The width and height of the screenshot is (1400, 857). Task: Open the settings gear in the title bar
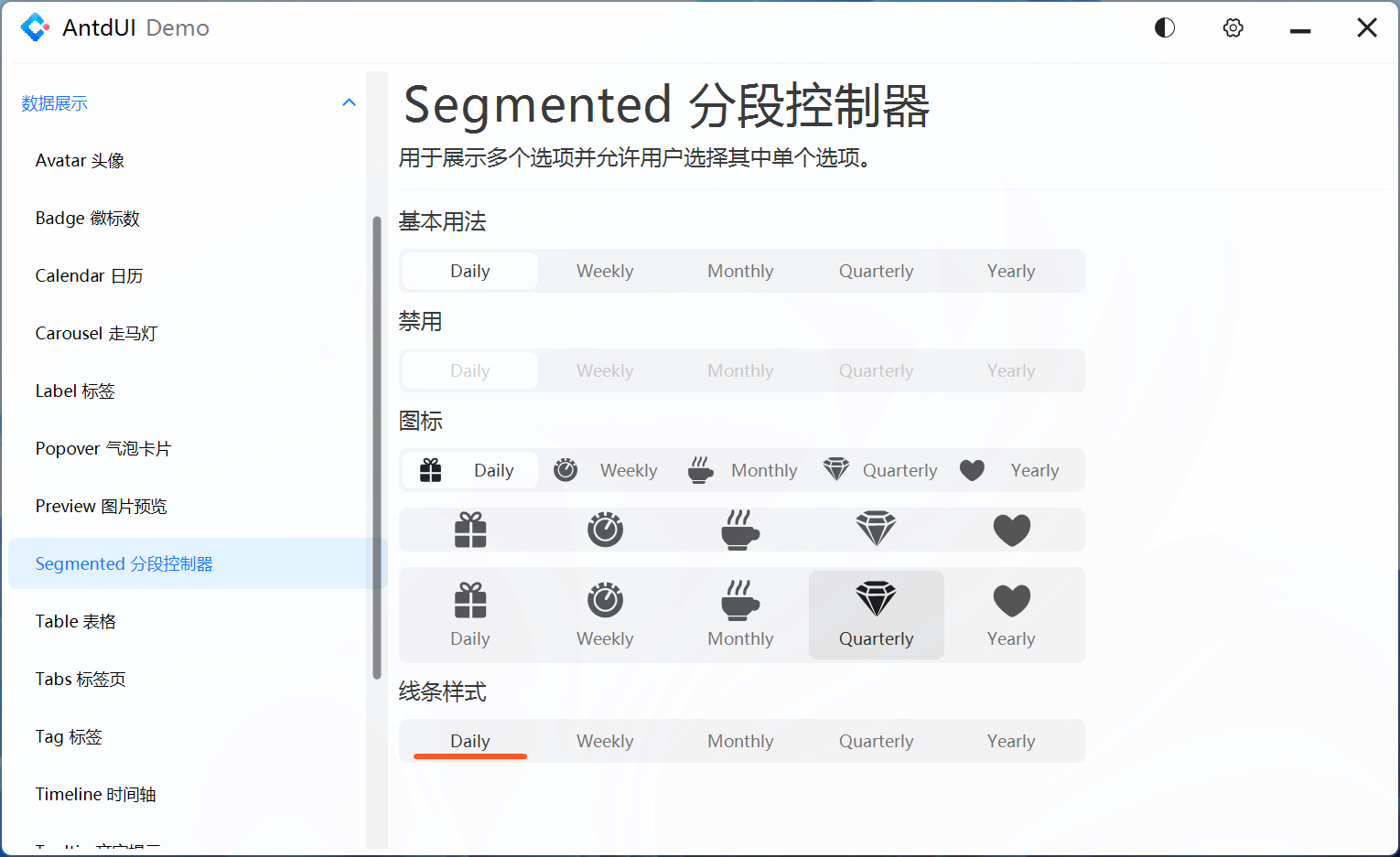pyautogui.click(x=1233, y=27)
